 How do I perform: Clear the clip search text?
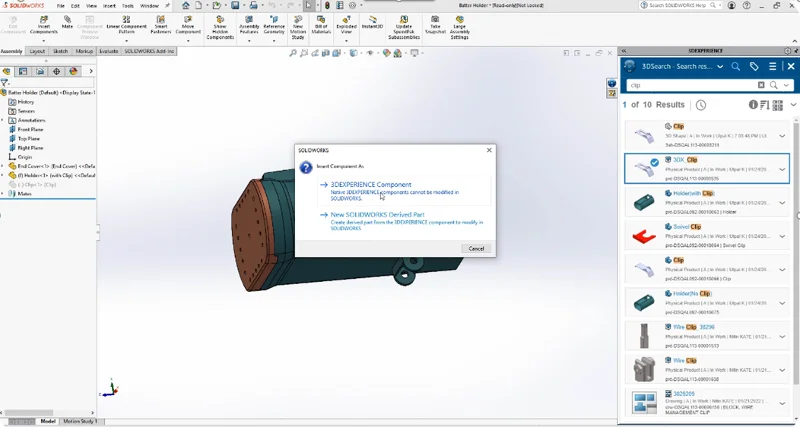761,85
